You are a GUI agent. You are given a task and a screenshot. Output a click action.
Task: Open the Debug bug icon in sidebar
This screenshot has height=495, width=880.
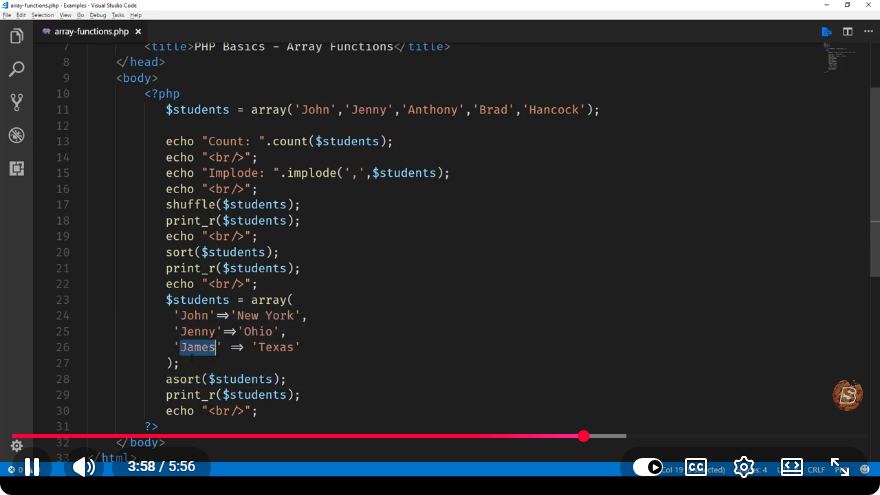click(16, 135)
